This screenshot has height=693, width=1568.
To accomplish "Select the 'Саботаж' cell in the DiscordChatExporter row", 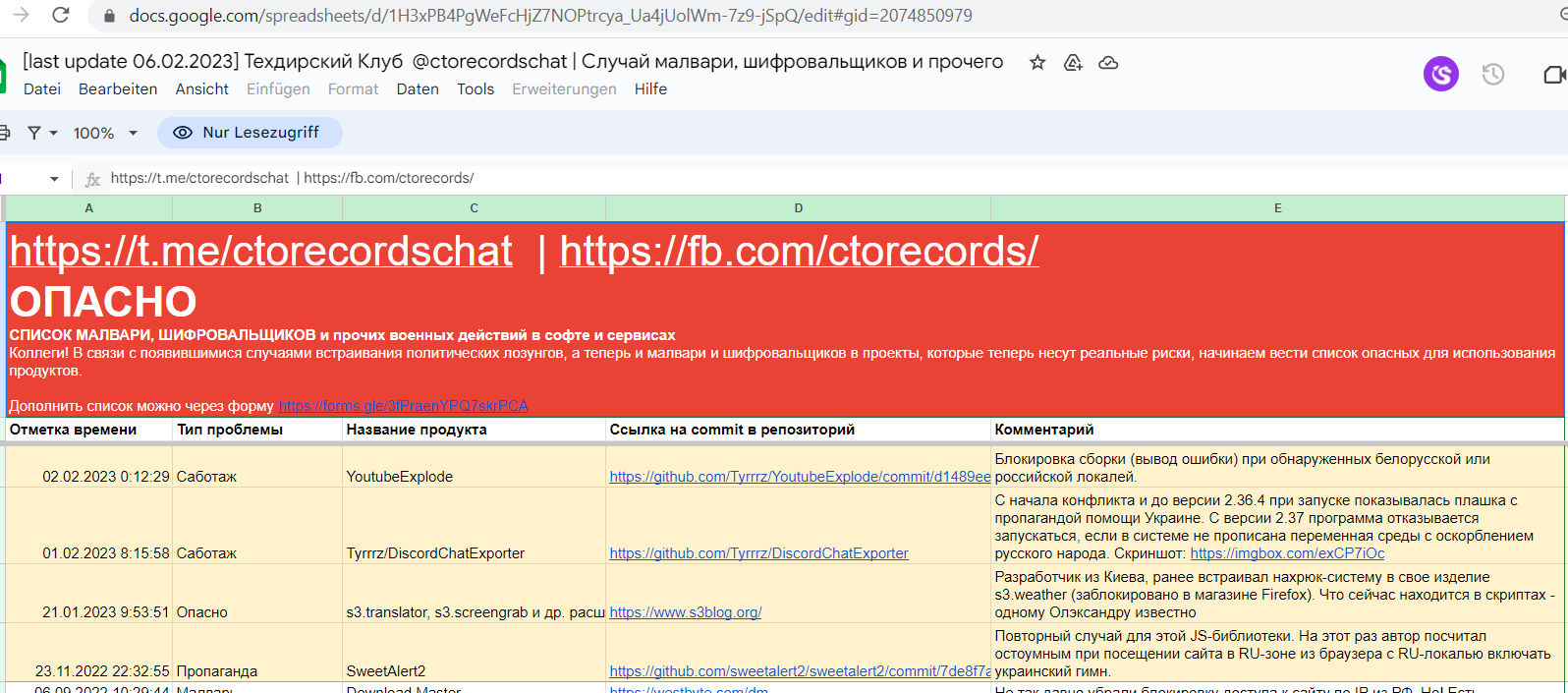I will [x=257, y=526].
